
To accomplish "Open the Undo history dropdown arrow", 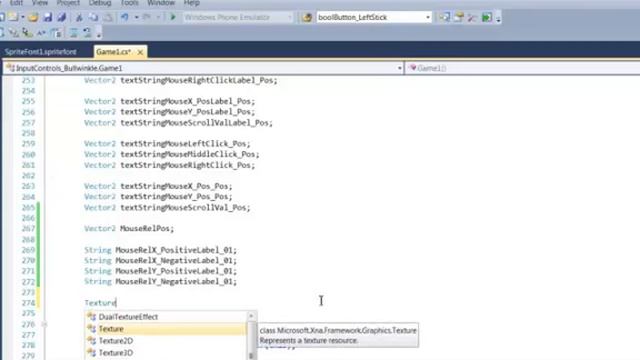I will pos(136,18).
